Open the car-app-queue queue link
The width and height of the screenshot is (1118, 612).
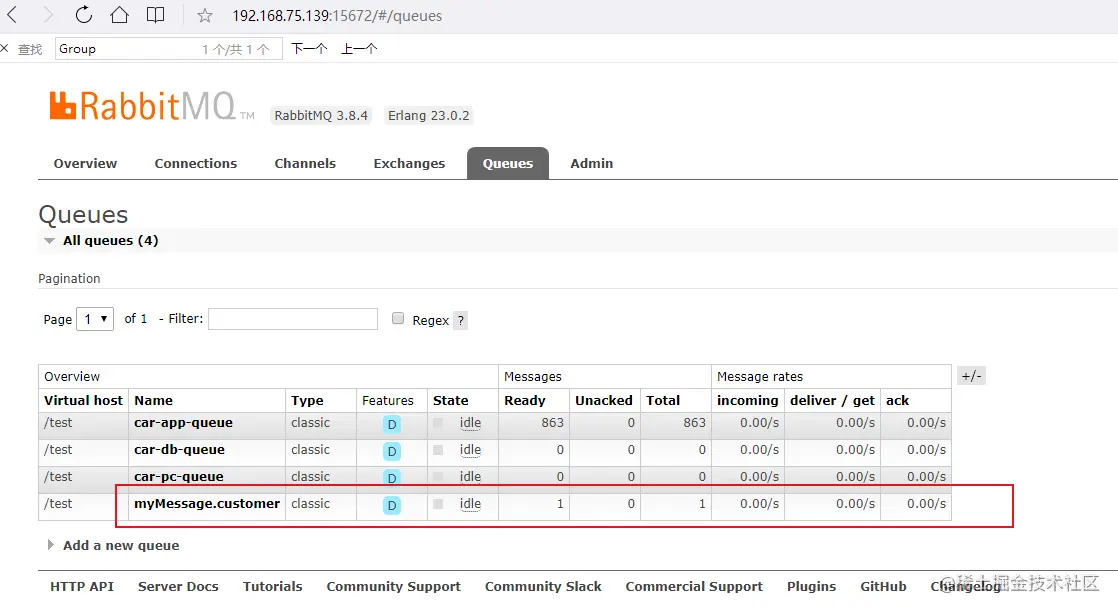click(x=183, y=422)
